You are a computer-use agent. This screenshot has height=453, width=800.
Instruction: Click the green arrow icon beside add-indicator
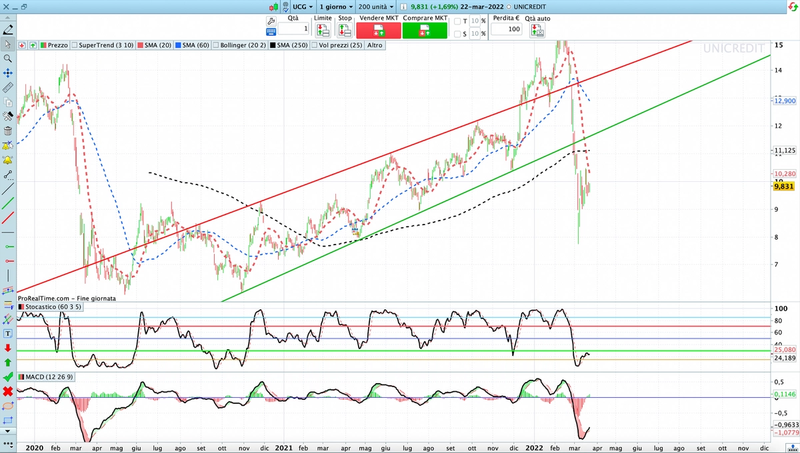point(33,45)
